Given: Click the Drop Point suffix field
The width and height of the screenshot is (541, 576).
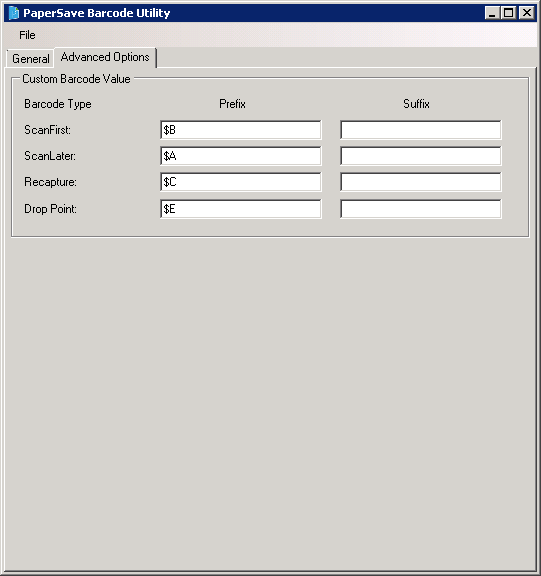Looking at the screenshot, I should point(421,209).
